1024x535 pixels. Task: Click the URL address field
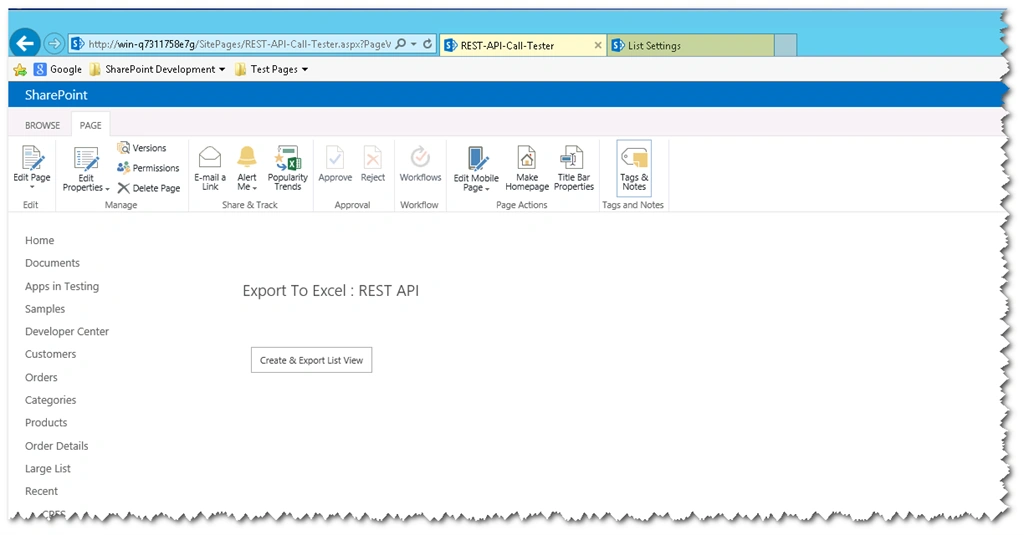(x=239, y=44)
